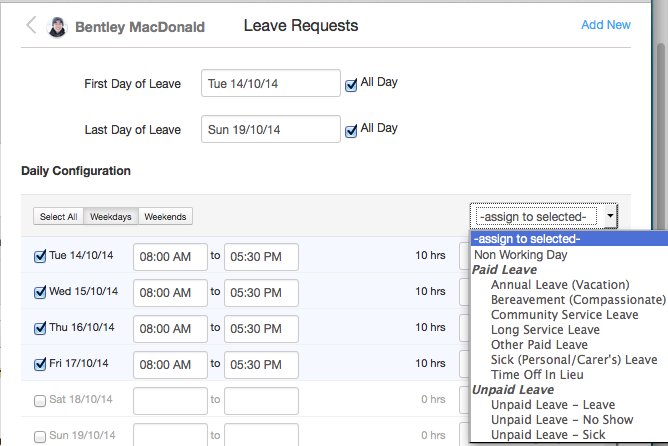
Task: Click the Weekdays filter button
Action: coord(110,217)
